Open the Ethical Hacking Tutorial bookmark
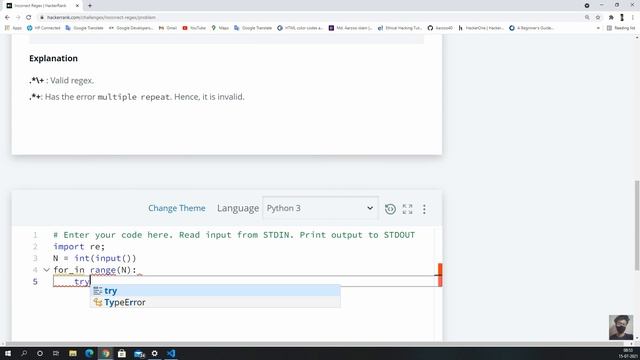 click(400, 28)
